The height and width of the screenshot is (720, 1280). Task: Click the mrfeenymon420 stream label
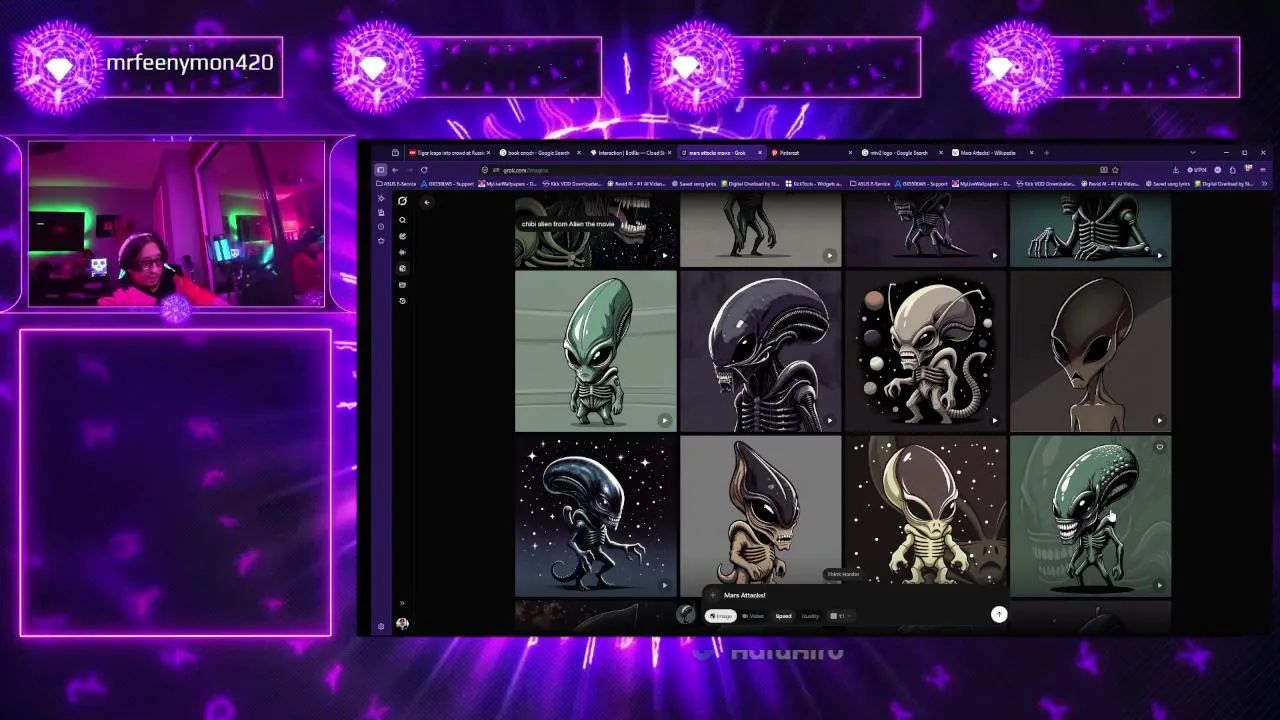click(190, 62)
